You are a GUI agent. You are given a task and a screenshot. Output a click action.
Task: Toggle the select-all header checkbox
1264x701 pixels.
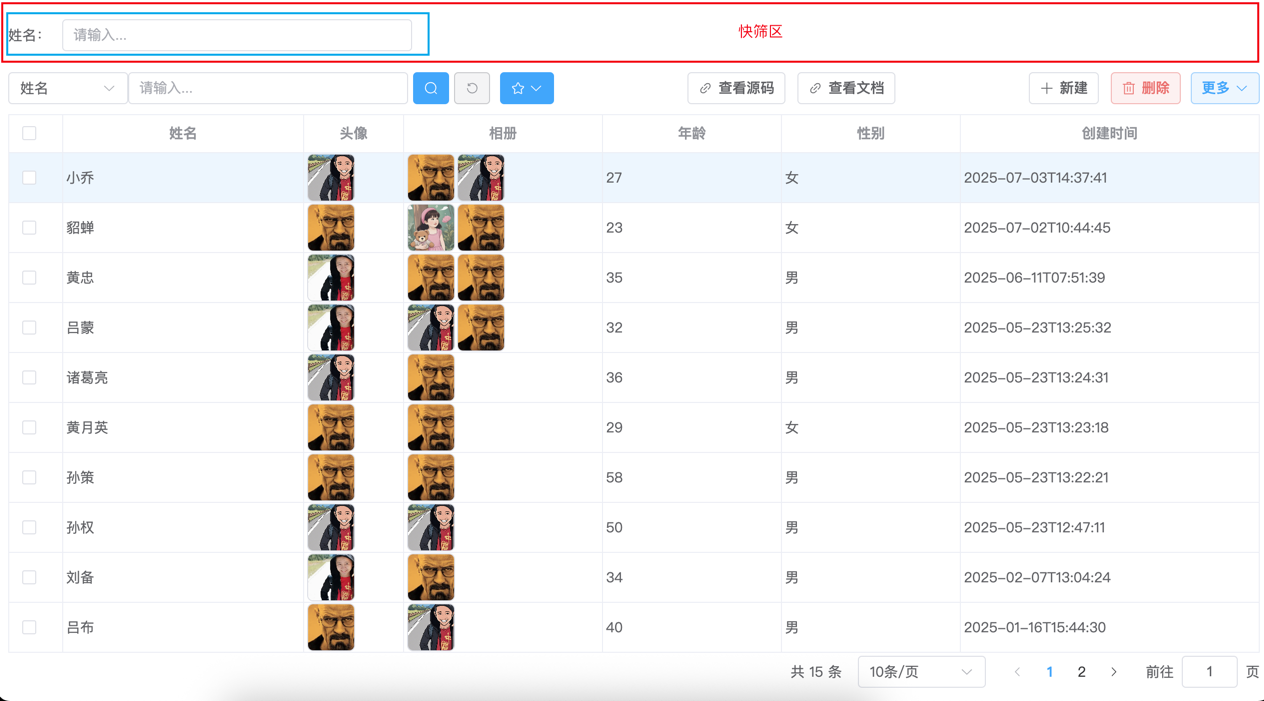(x=29, y=133)
